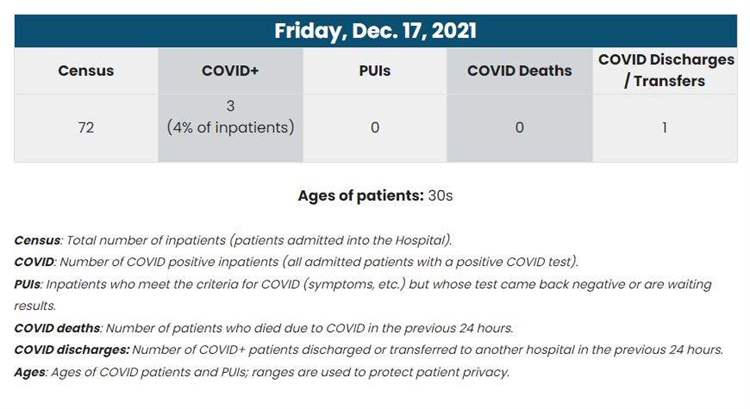Image resolution: width=750 pixels, height=409 pixels.
Task: Click the COVID Deaths column header
Action: click(520, 71)
